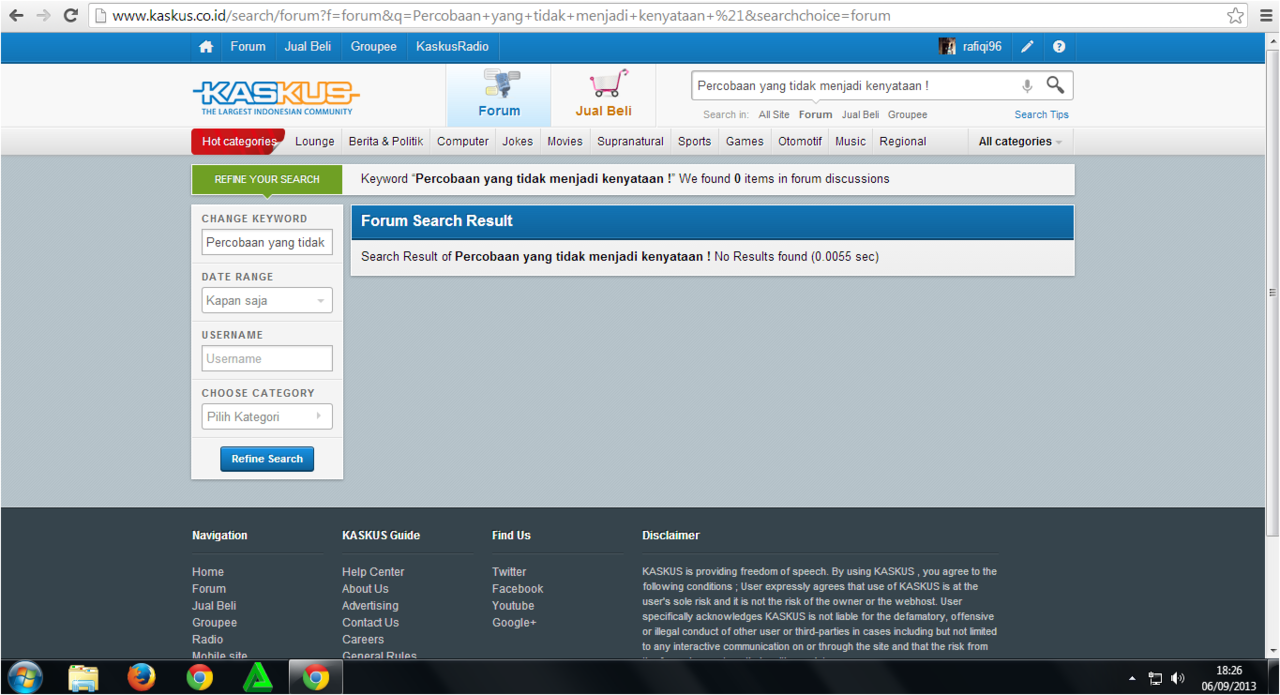
Task: Open the Music category
Action: (x=851, y=142)
